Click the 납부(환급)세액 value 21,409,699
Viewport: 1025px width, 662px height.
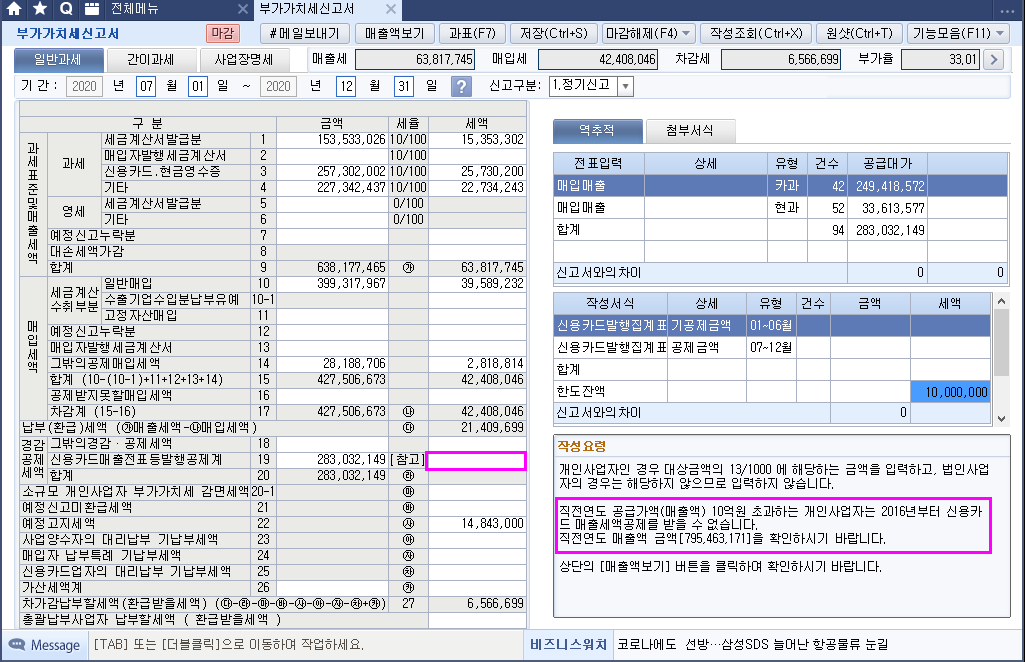pos(477,428)
